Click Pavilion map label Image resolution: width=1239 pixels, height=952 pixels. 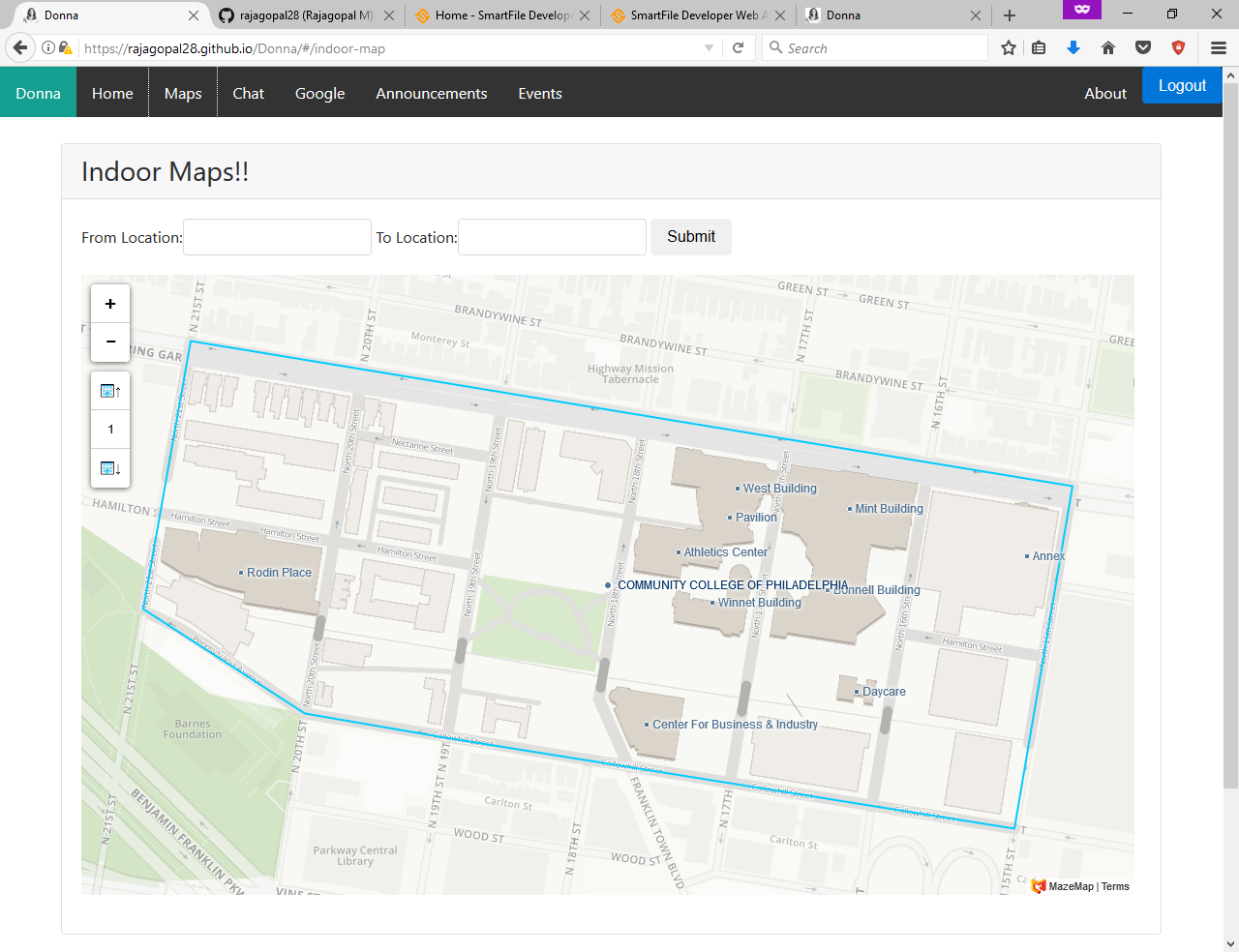(756, 518)
